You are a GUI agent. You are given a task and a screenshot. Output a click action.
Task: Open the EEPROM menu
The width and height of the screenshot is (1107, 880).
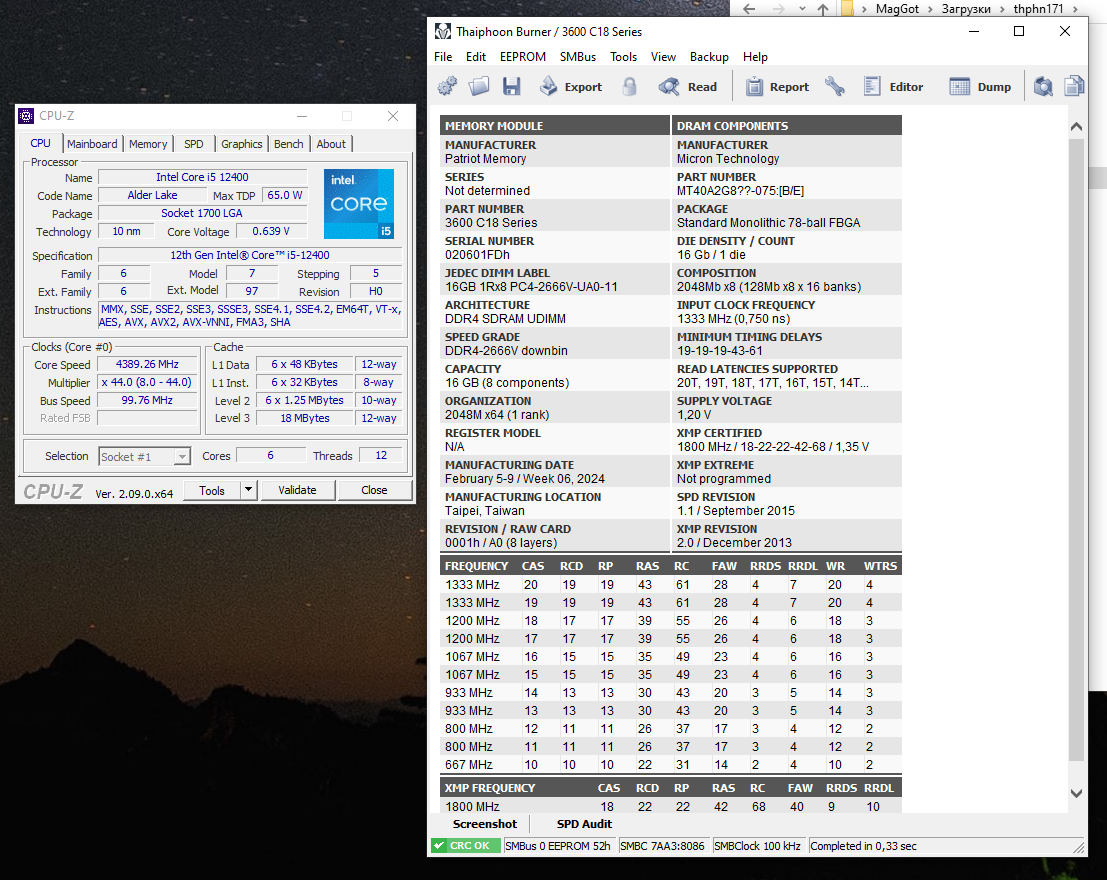click(522, 57)
